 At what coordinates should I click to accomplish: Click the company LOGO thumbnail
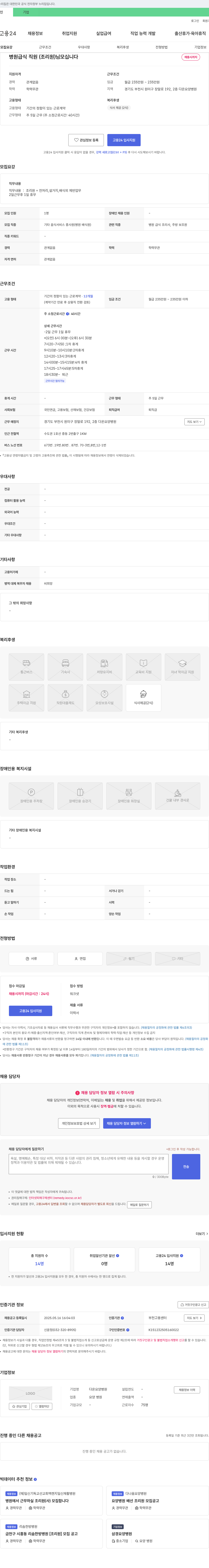click(30, 1393)
